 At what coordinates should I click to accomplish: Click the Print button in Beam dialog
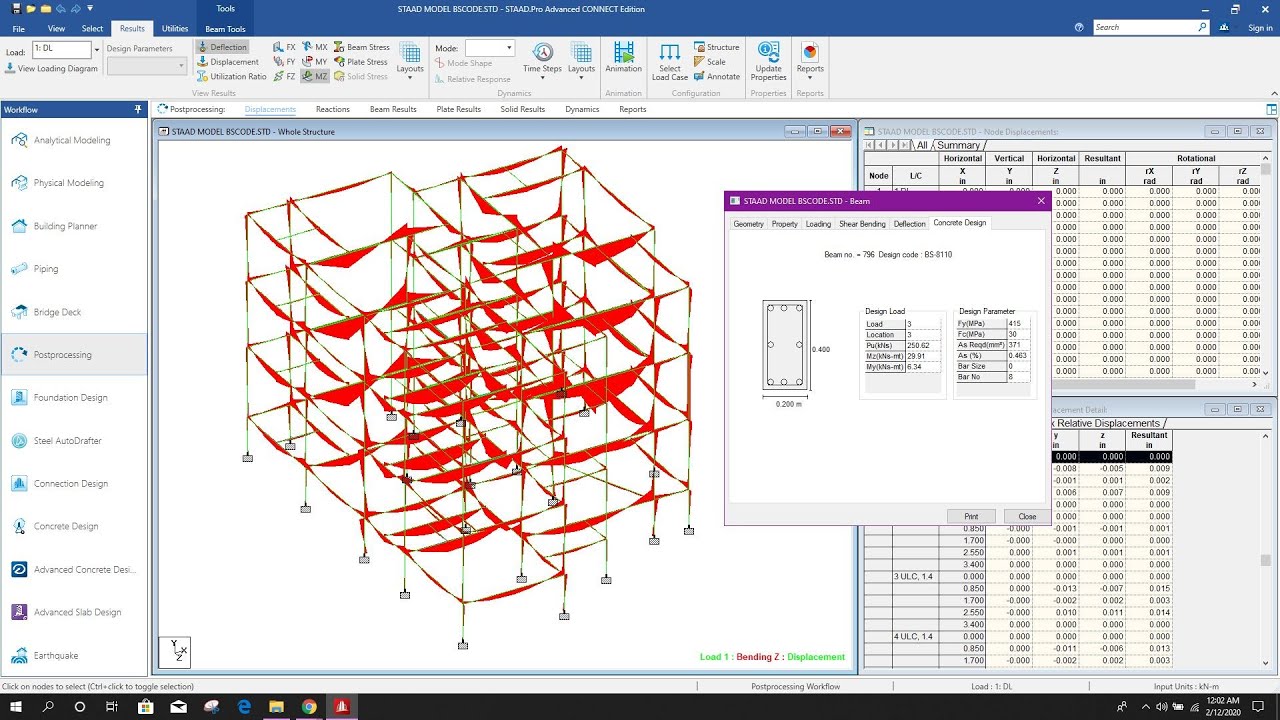pyautogui.click(x=970, y=516)
